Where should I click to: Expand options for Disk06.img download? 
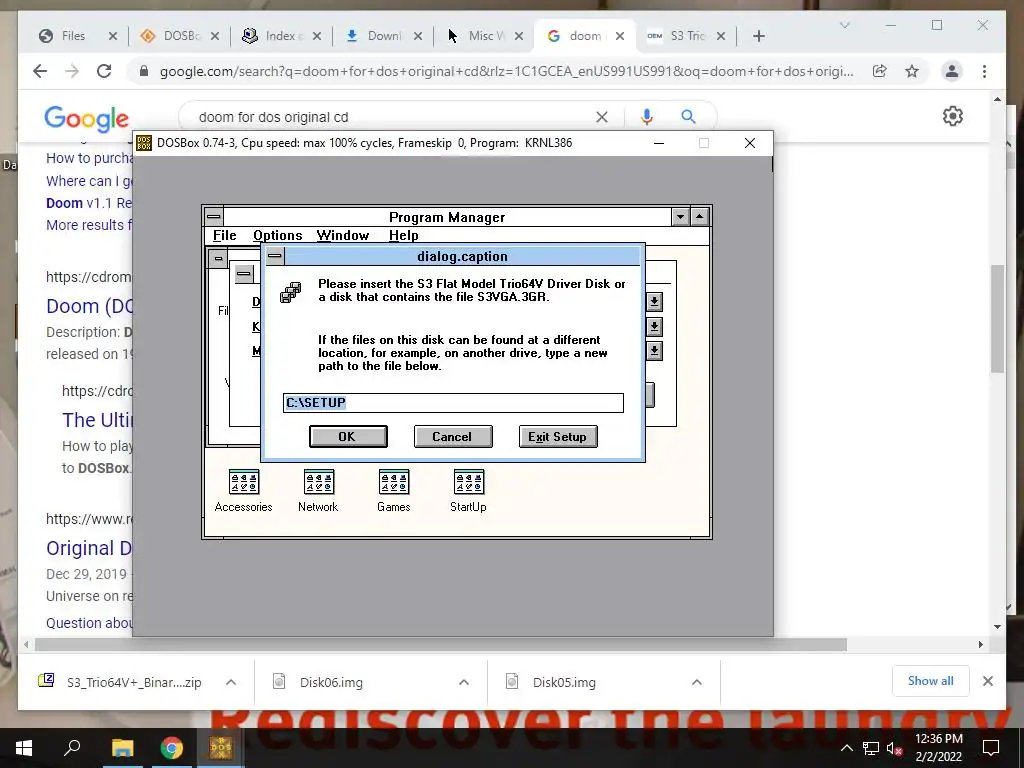pyautogui.click(x=464, y=682)
